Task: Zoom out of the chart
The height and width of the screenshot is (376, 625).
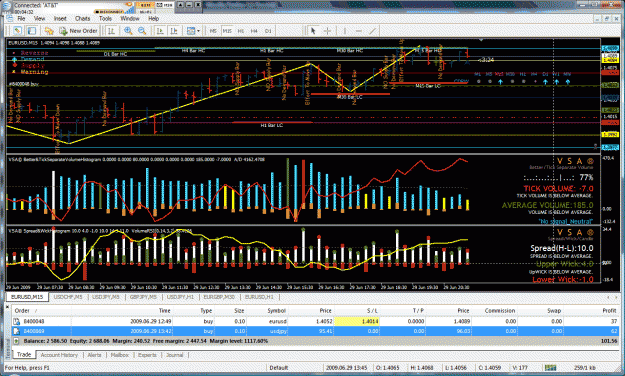Action: (x=142, y=31)
